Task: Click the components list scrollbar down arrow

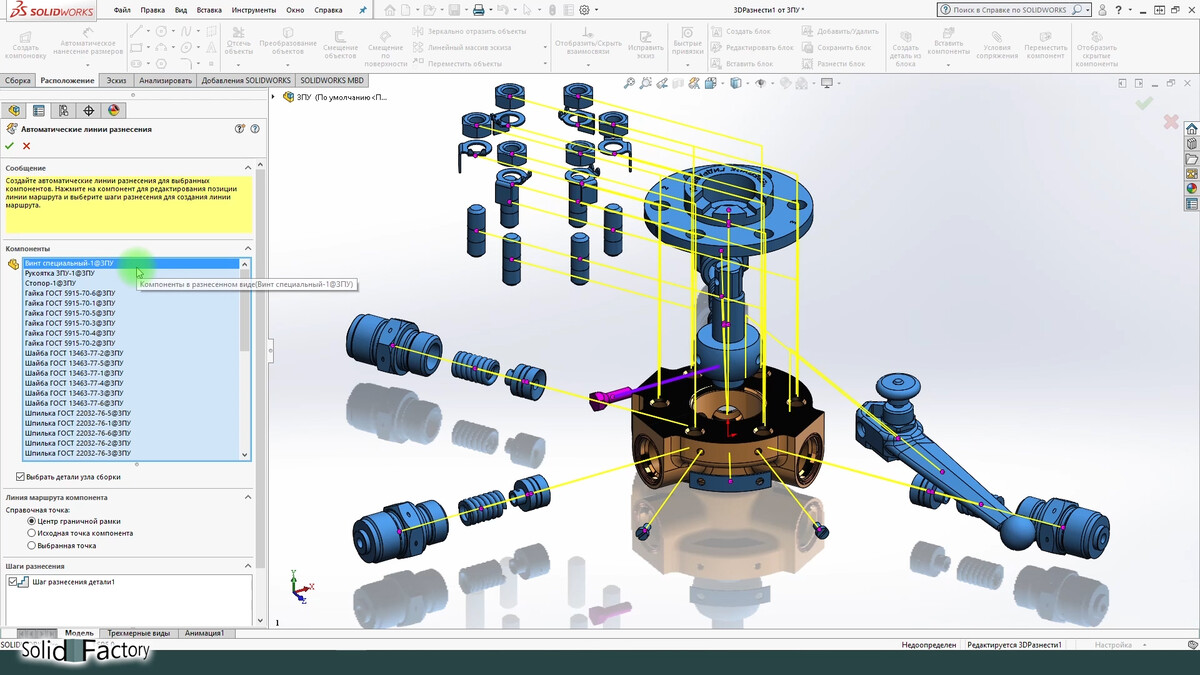Action: pos(245,455)
